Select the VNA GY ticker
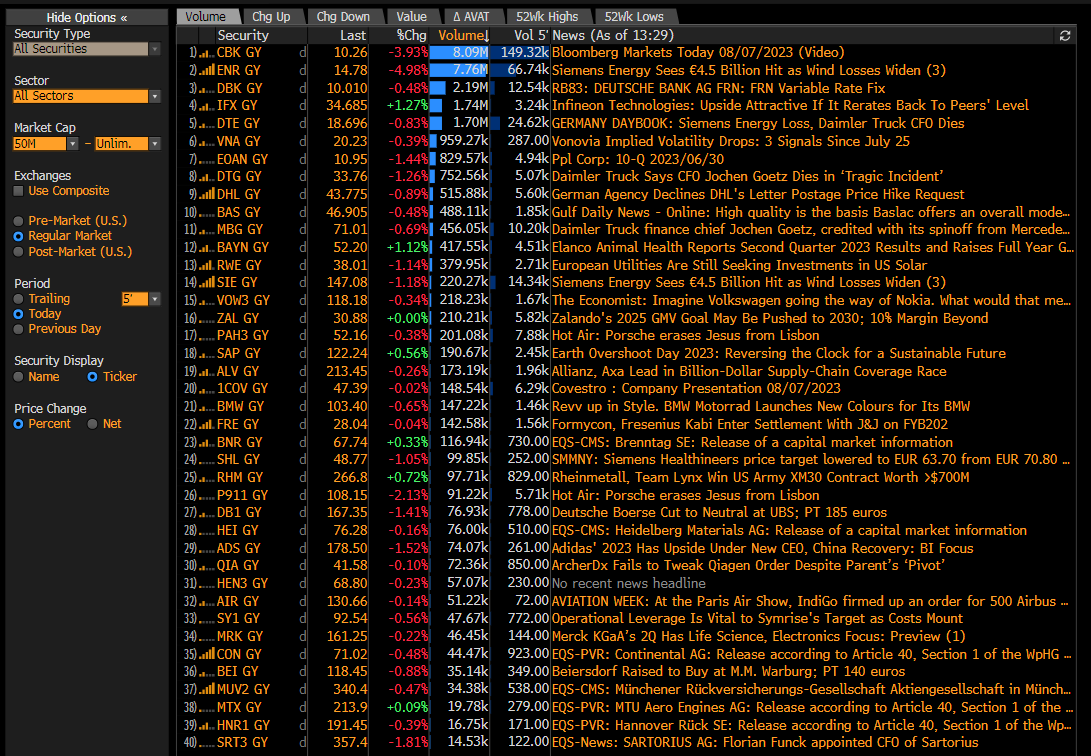 coord(238,141)
